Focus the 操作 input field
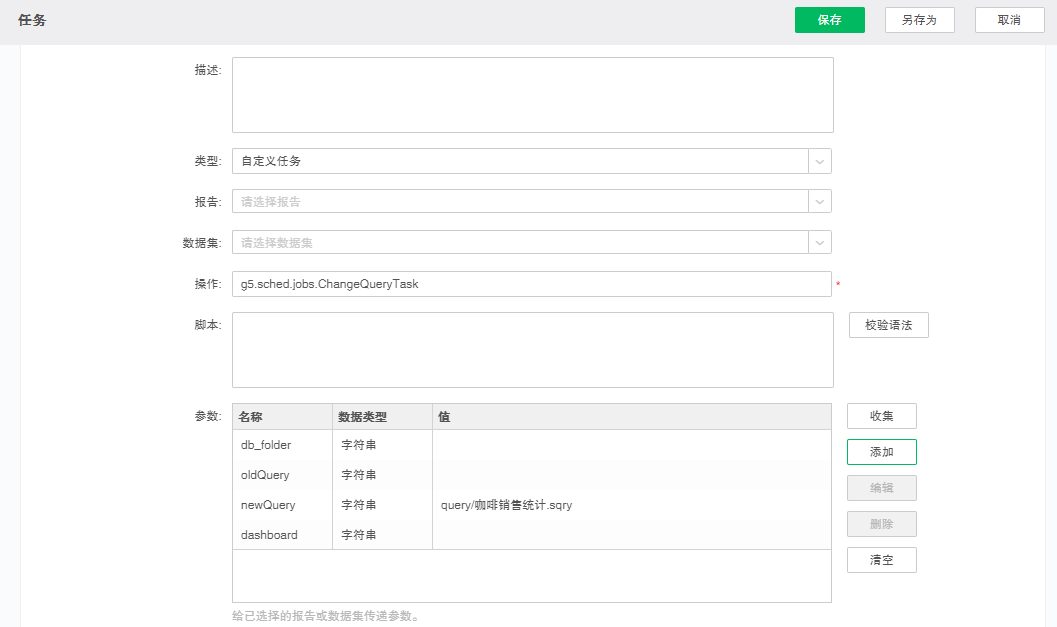This screenshot has height=627, width=1057. [531, 284]
